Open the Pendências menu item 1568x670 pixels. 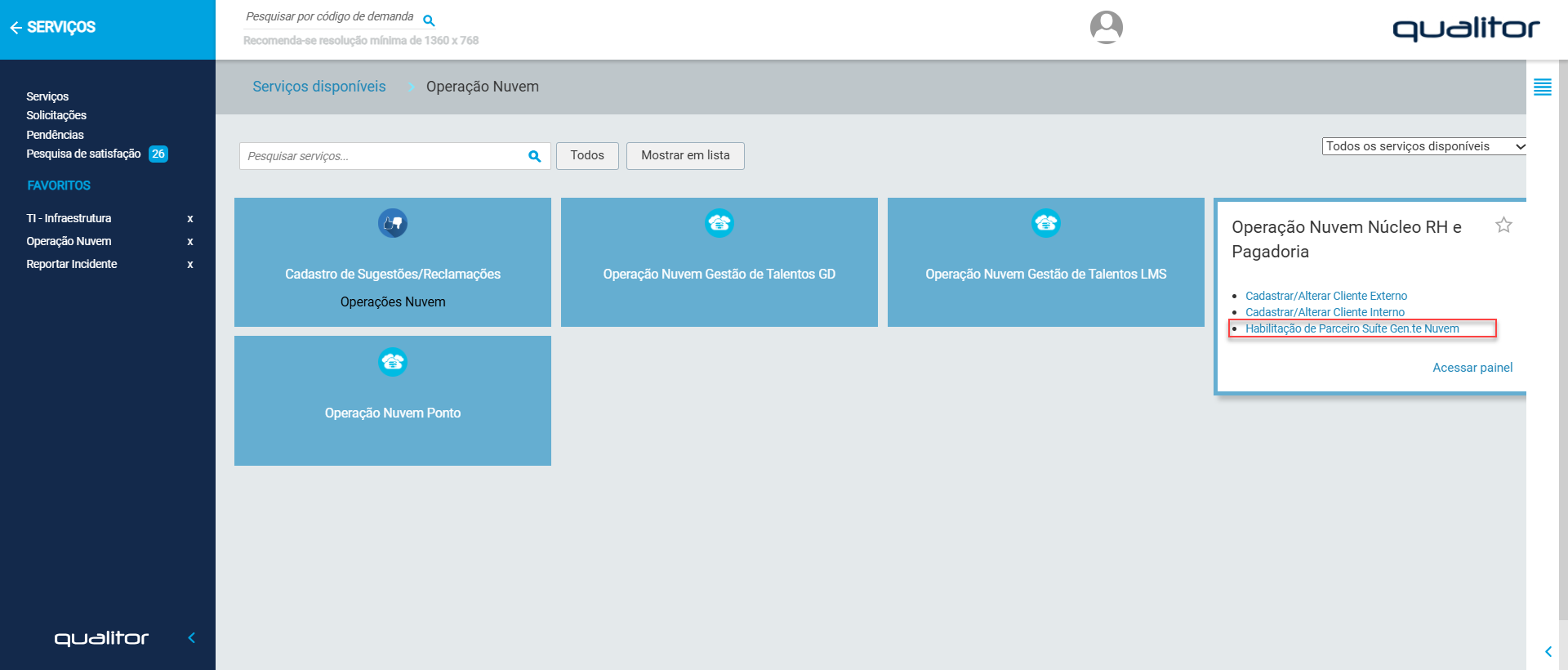(x=55, y=135)
